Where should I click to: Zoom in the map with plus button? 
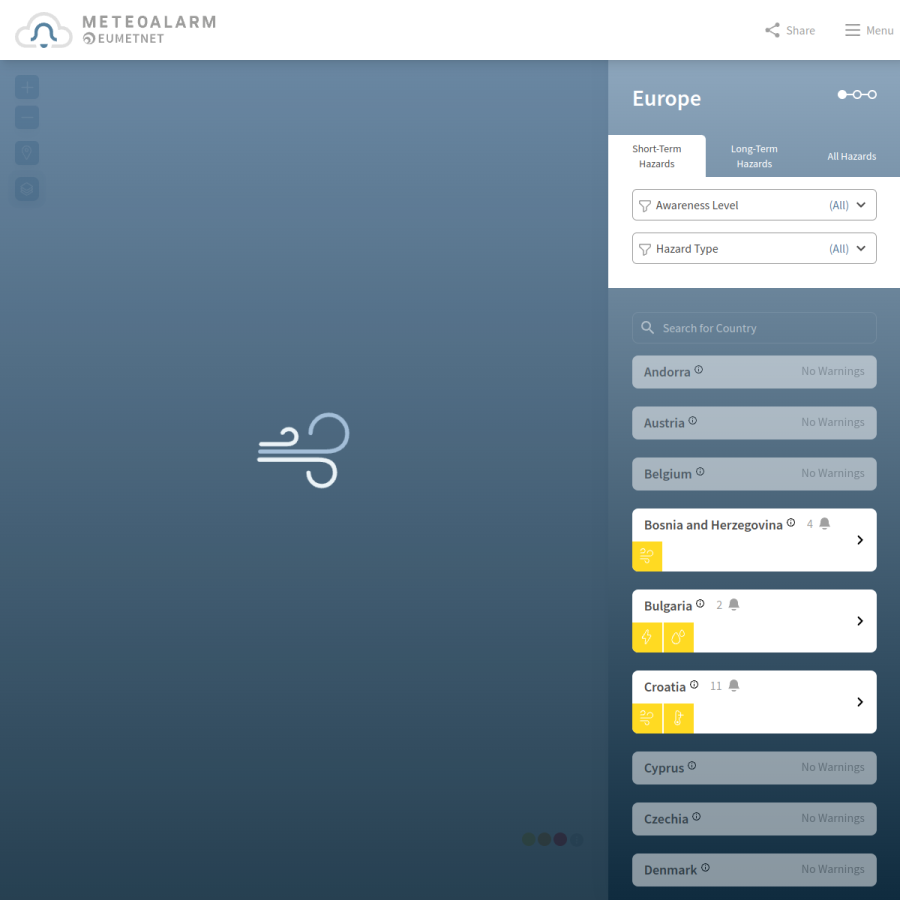coord(27,87)
